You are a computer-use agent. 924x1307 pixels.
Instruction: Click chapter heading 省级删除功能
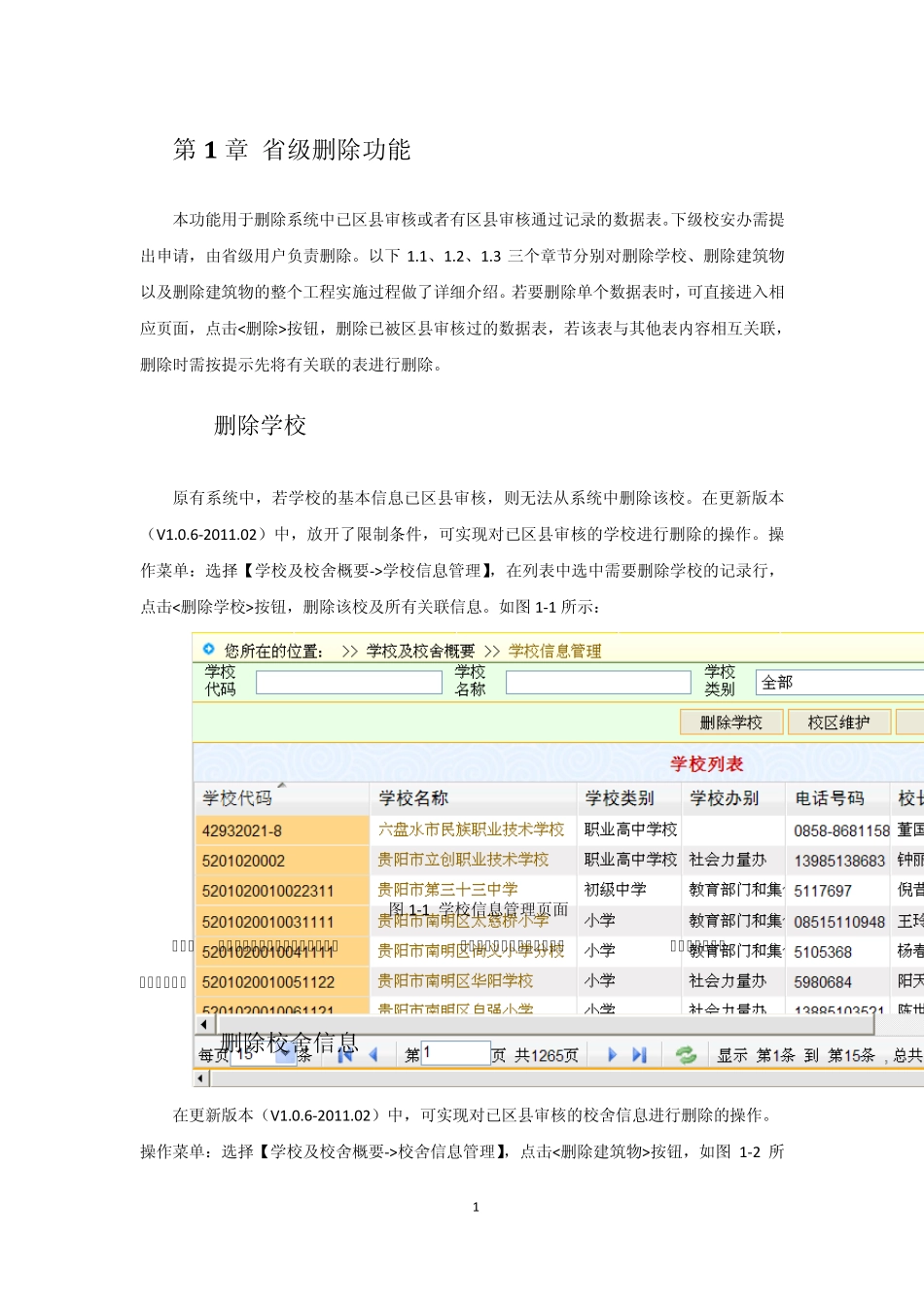pyautogui.click(x=337, y=150)
